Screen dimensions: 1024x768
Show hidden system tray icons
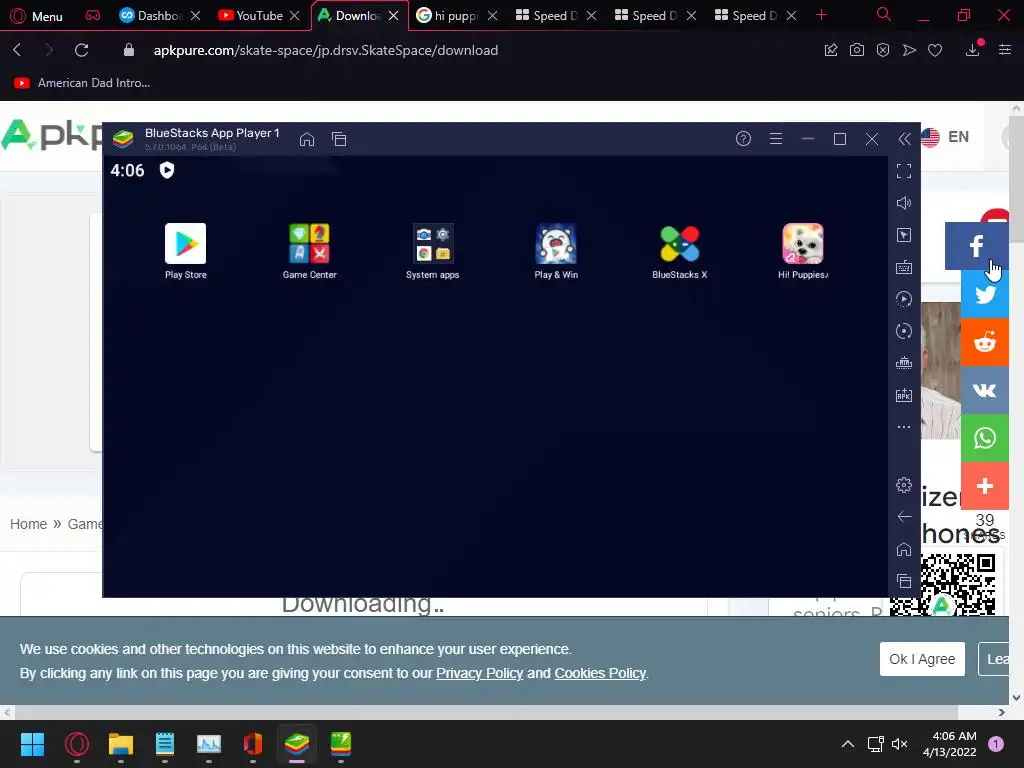848,744
